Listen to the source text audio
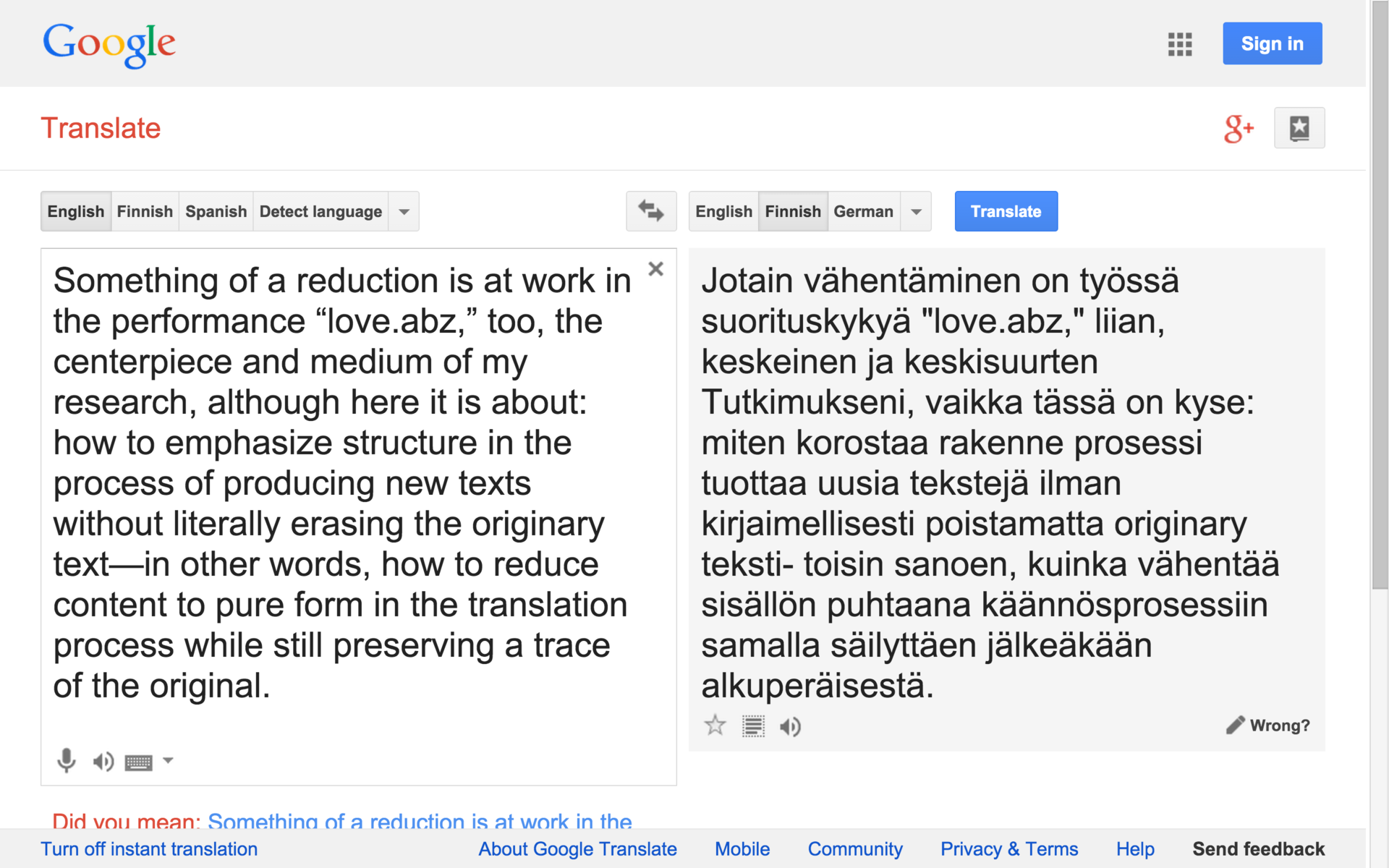Viewport: 1389px width, 868px height. [x=103, y=761]
